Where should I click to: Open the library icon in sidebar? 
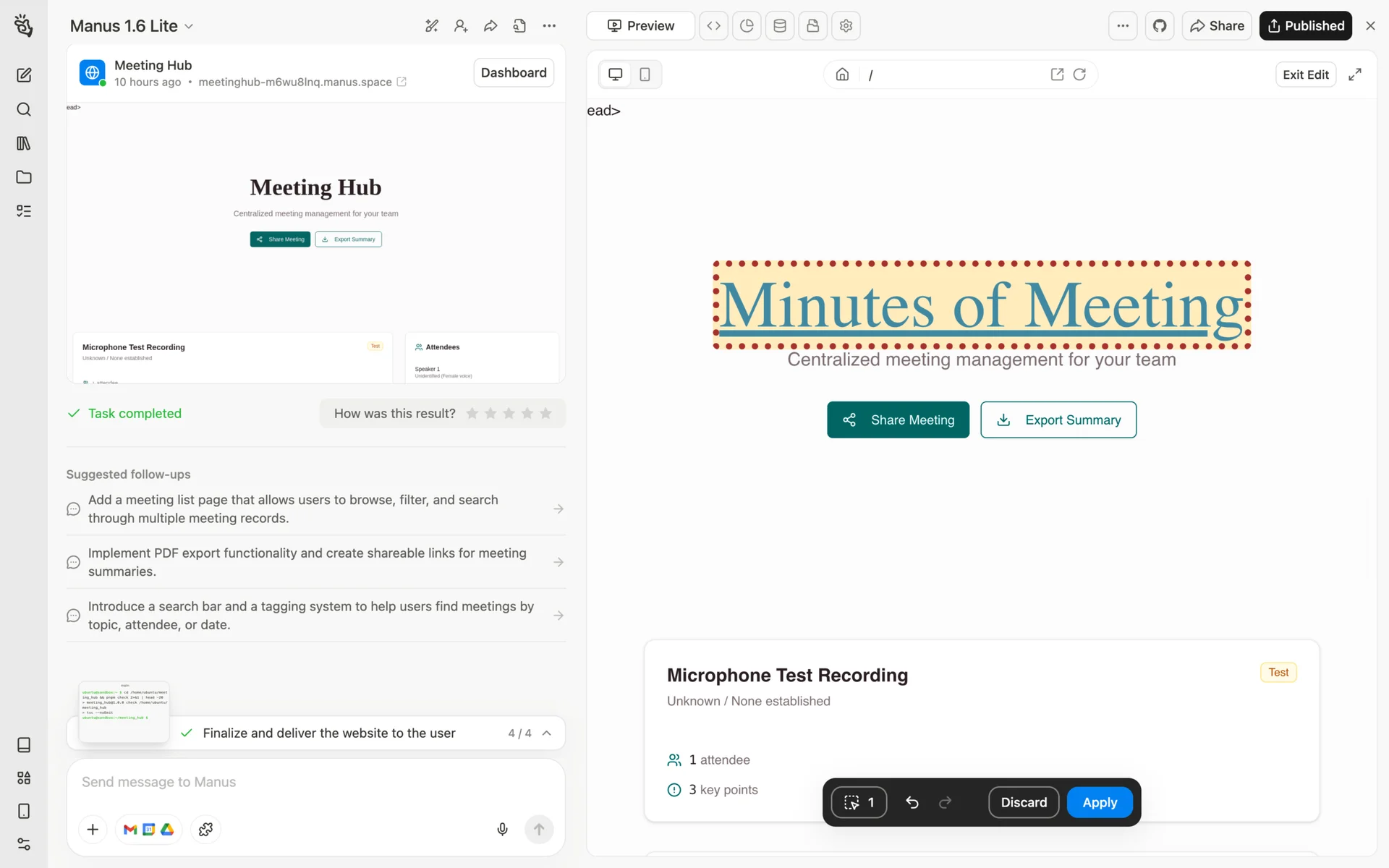click(x=24, y=143)
